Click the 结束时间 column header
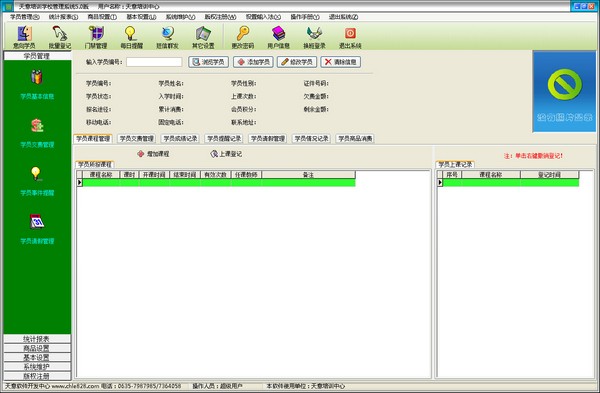600x393 pixels. coord(185,174)
